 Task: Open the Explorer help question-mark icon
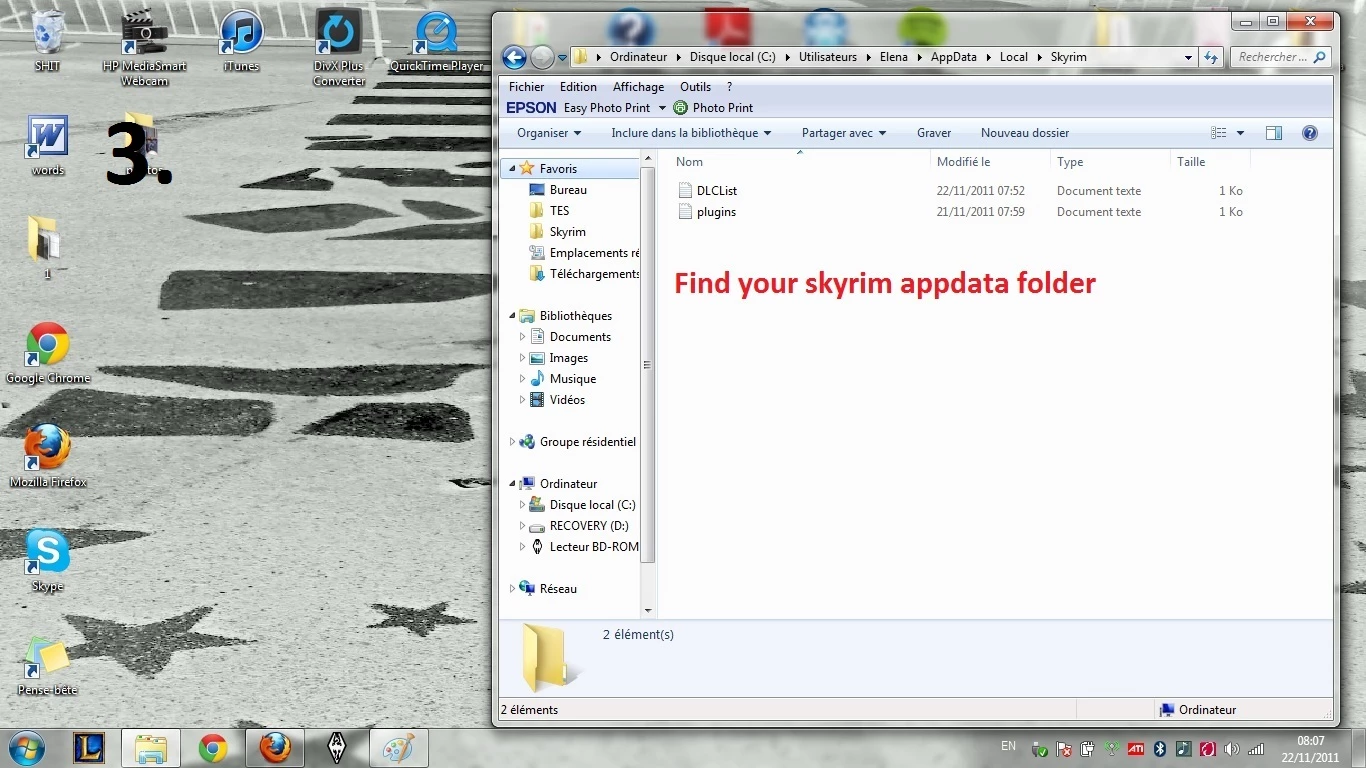coord(1310,133)
